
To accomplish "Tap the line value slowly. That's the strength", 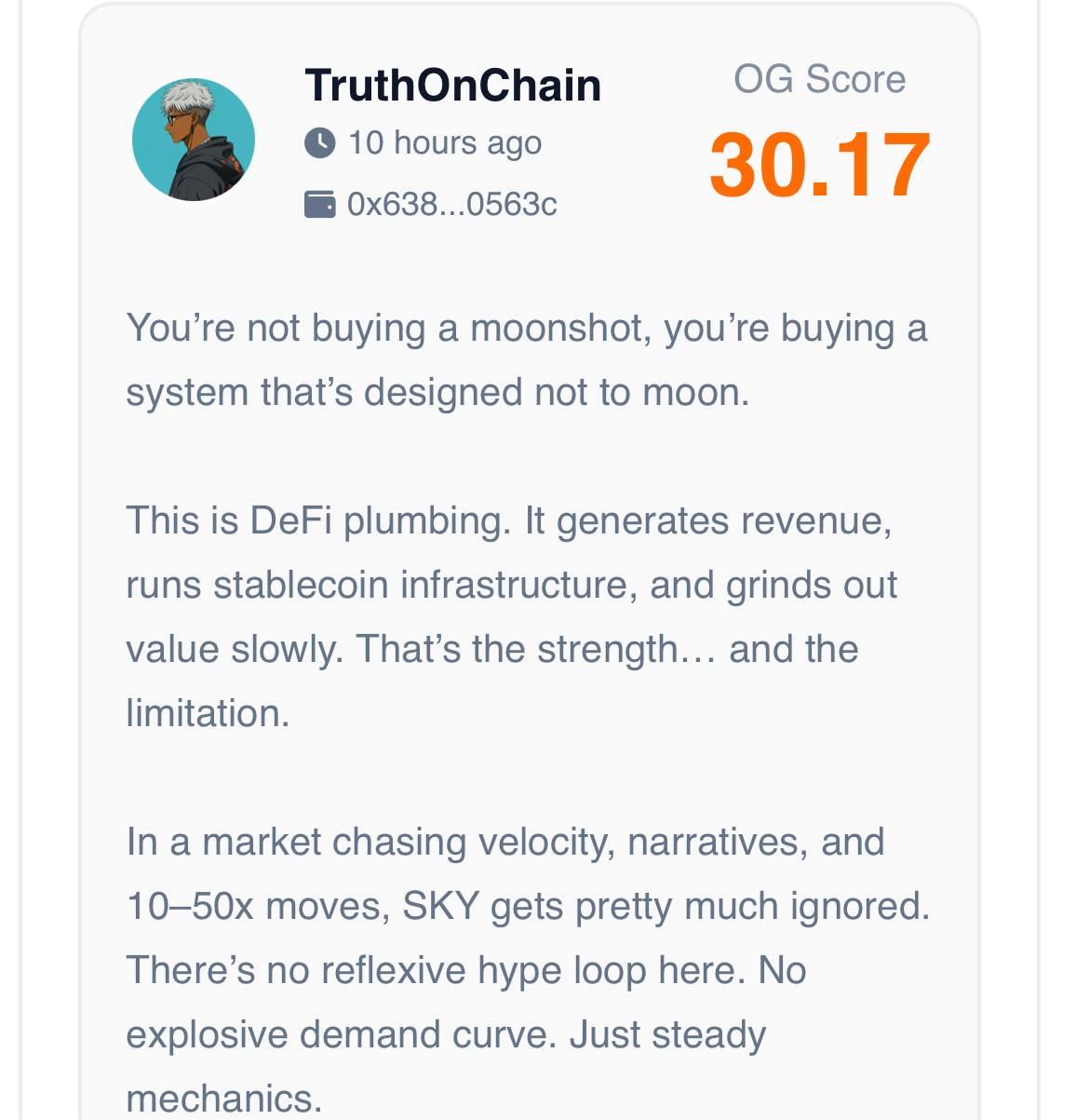I will click(x=492, y=649).
